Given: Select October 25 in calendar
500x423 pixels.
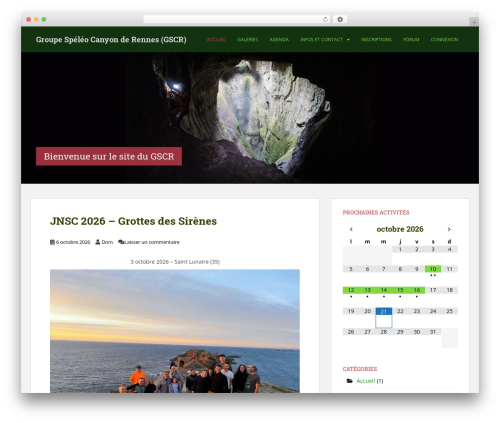Looking at the screenshot, I should coord(449,311).
